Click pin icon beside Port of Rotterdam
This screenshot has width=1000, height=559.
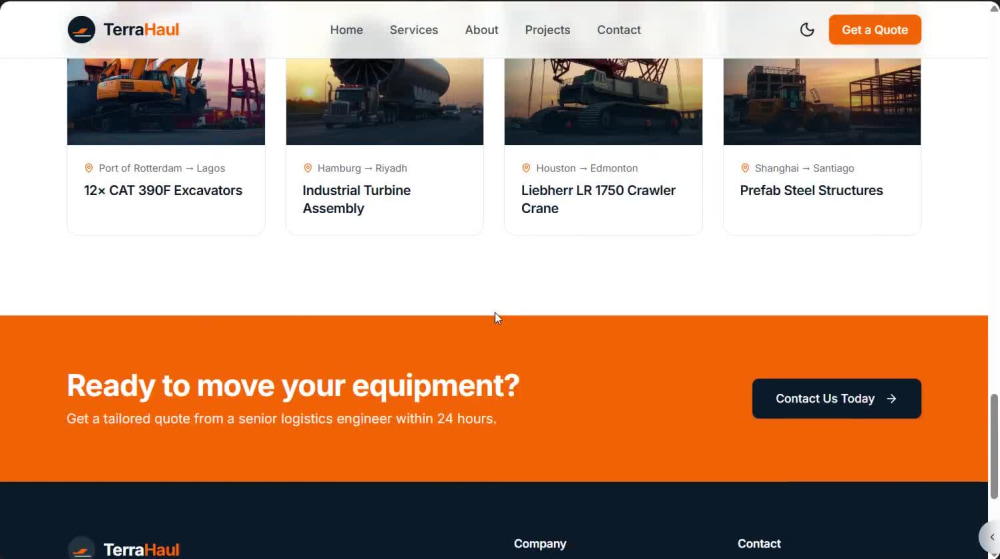89,168
